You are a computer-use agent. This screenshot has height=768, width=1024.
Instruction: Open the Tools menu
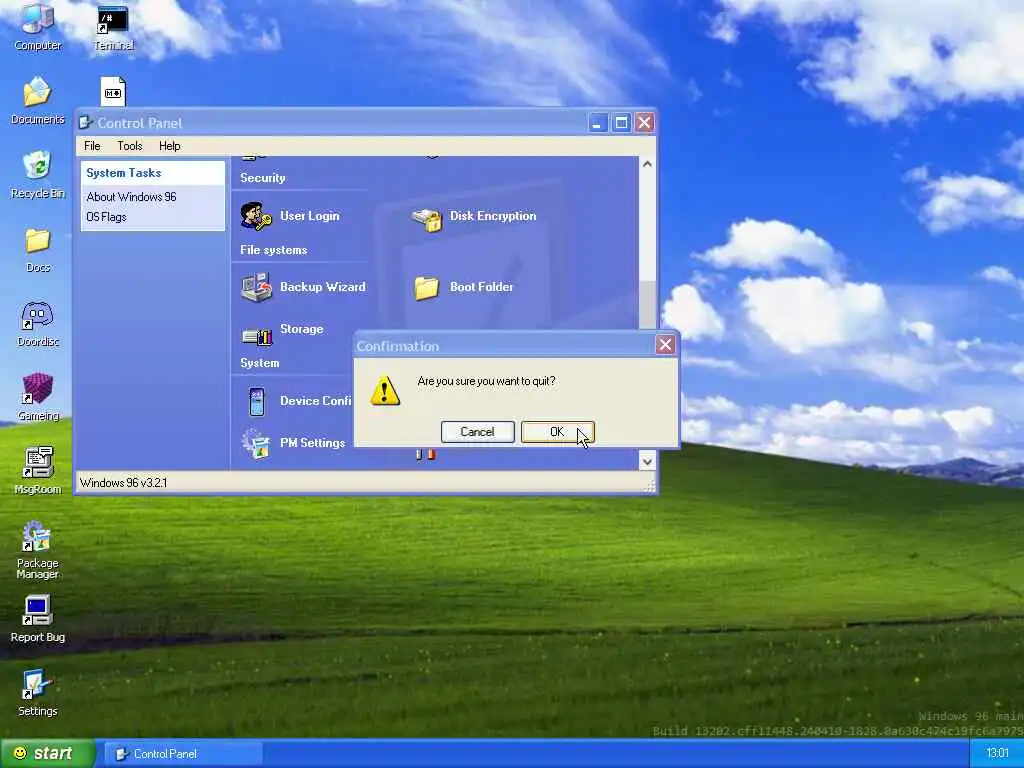129,146
